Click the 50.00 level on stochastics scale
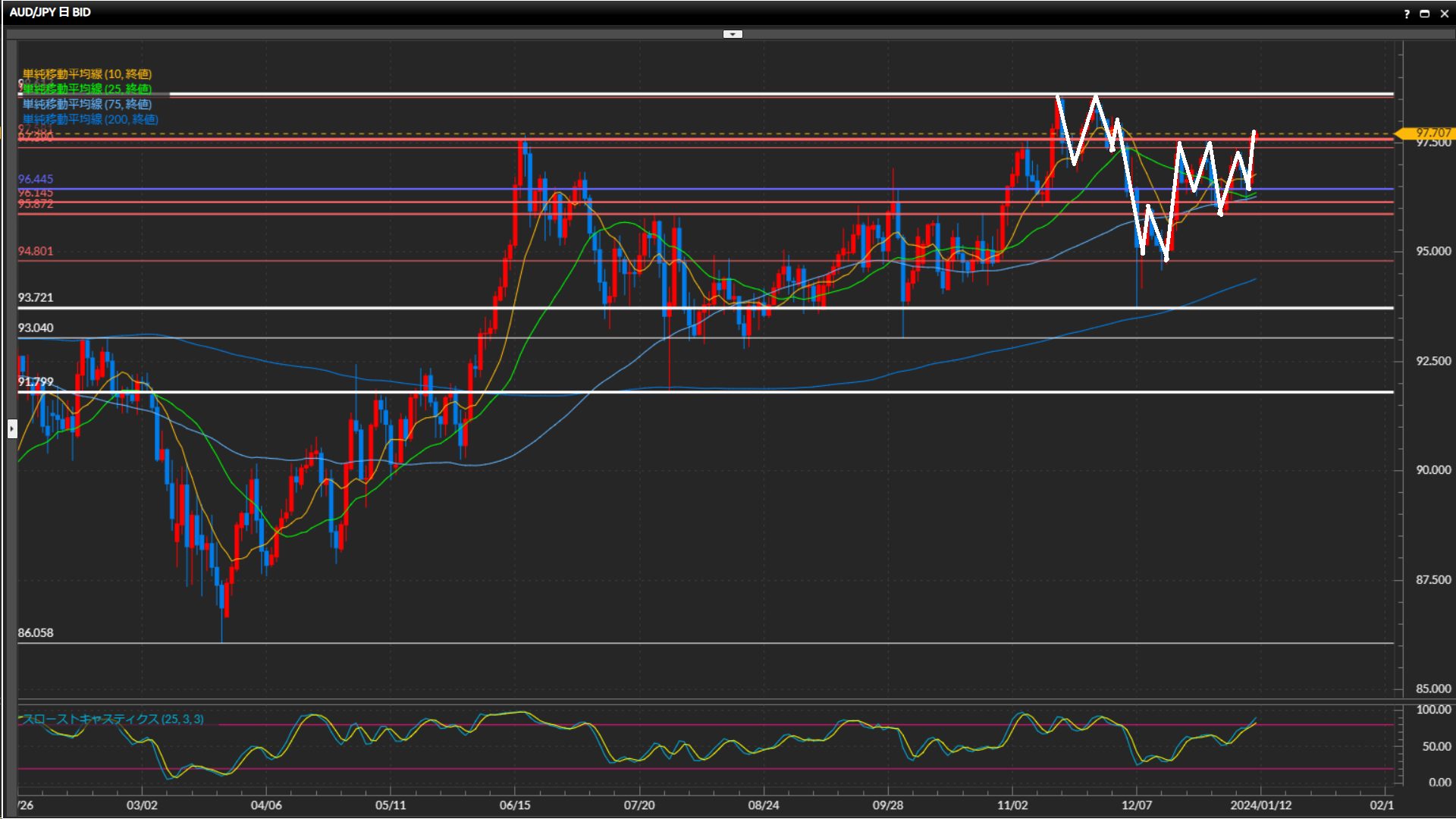 click(x=1436, y=746)
